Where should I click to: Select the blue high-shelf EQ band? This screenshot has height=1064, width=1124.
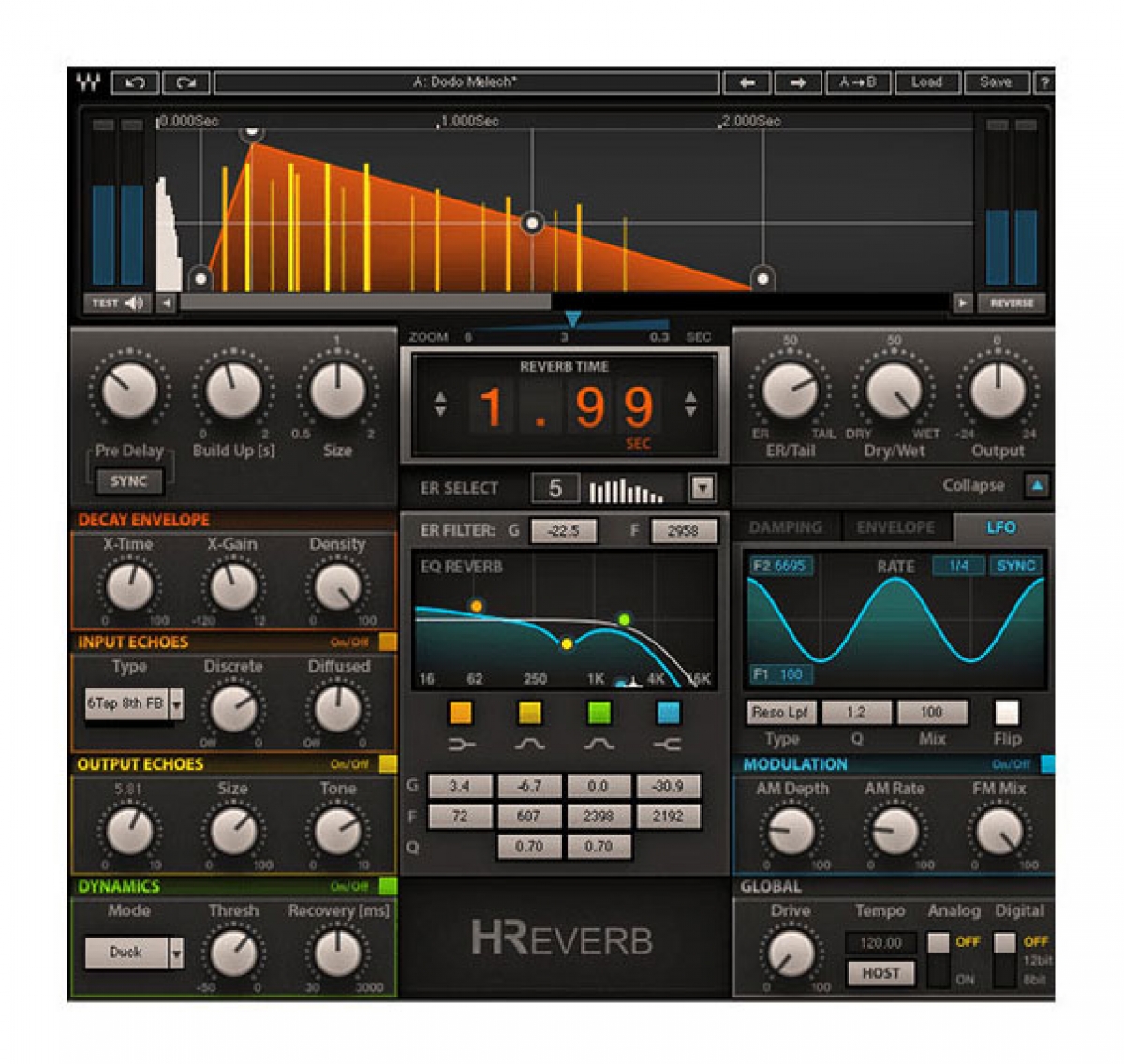pos(668,713)
